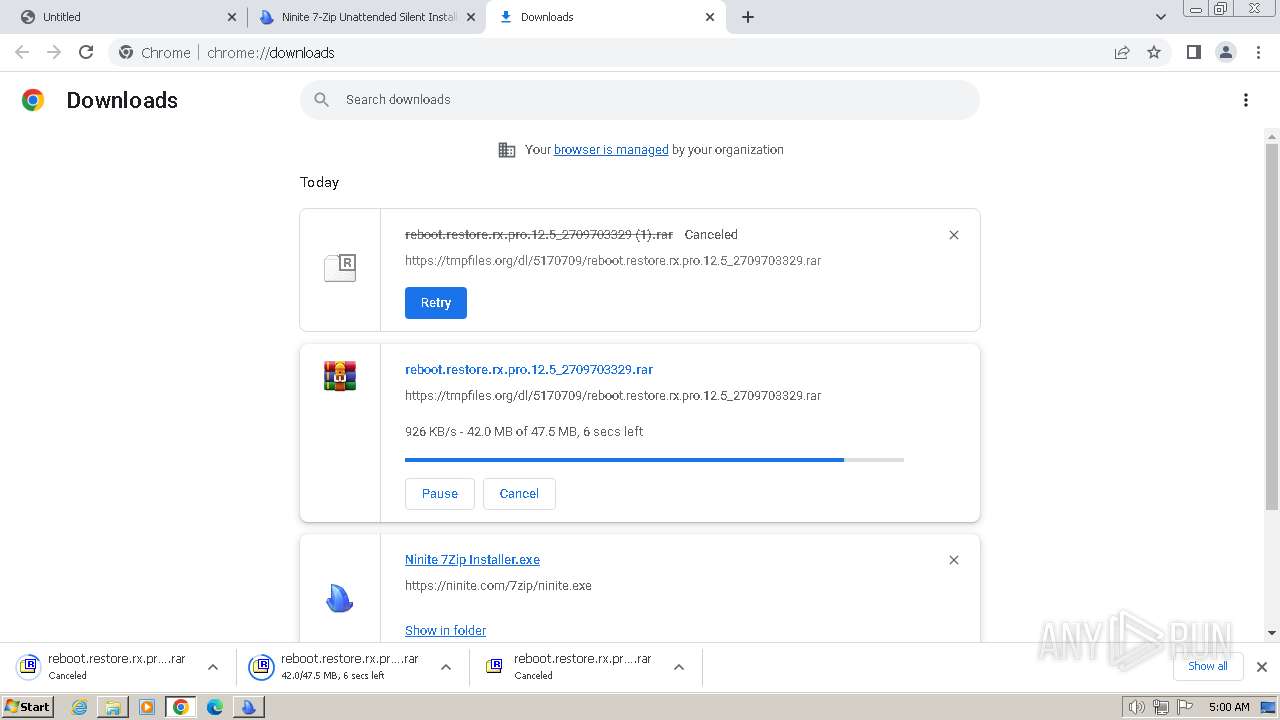Select the Downloads tab
The image size is (1280, 720).
point(605,17)
